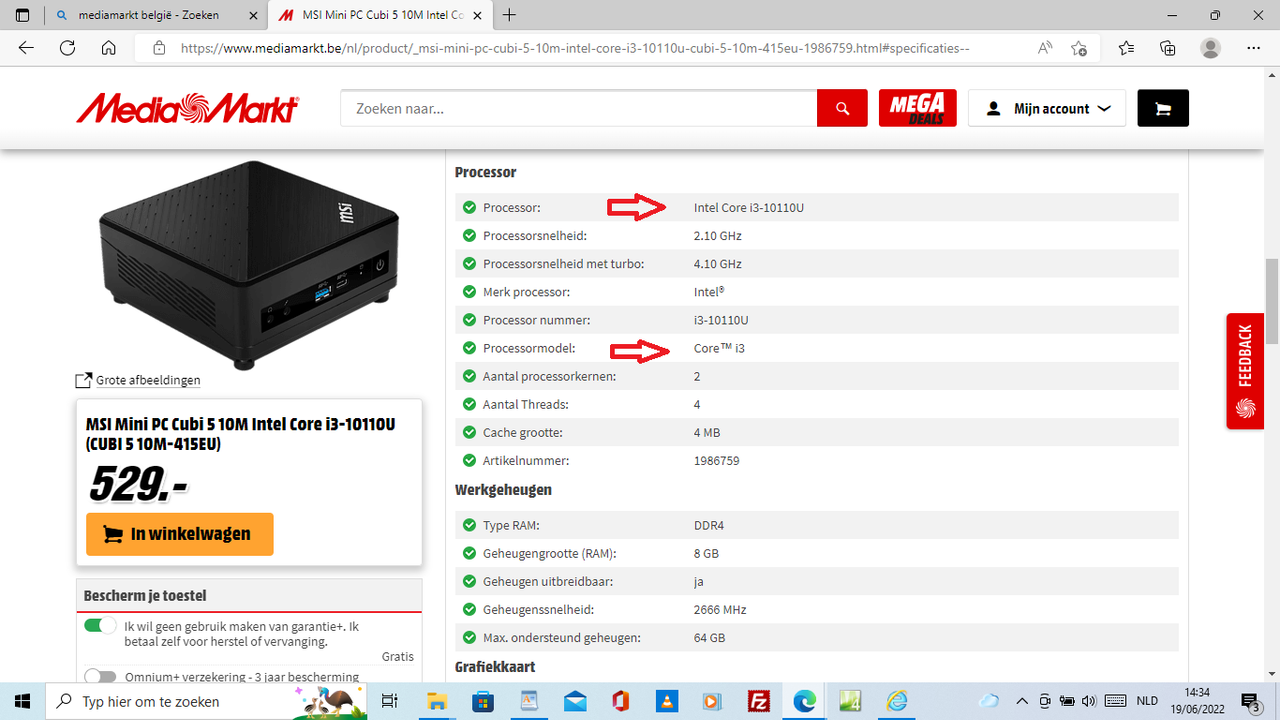Click the MSI Cubi product image

tap(250, 265)
